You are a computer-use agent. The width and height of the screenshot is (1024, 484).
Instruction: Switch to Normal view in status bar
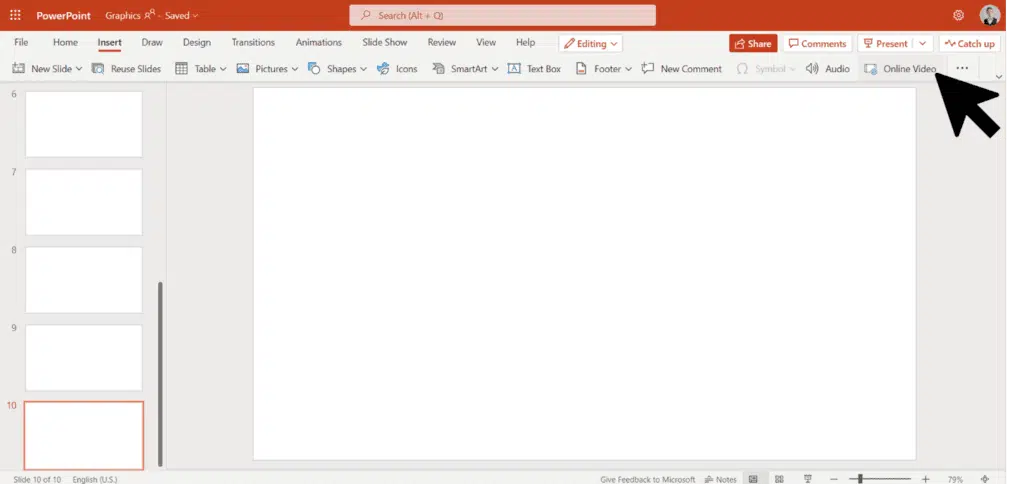click(753, 479)
